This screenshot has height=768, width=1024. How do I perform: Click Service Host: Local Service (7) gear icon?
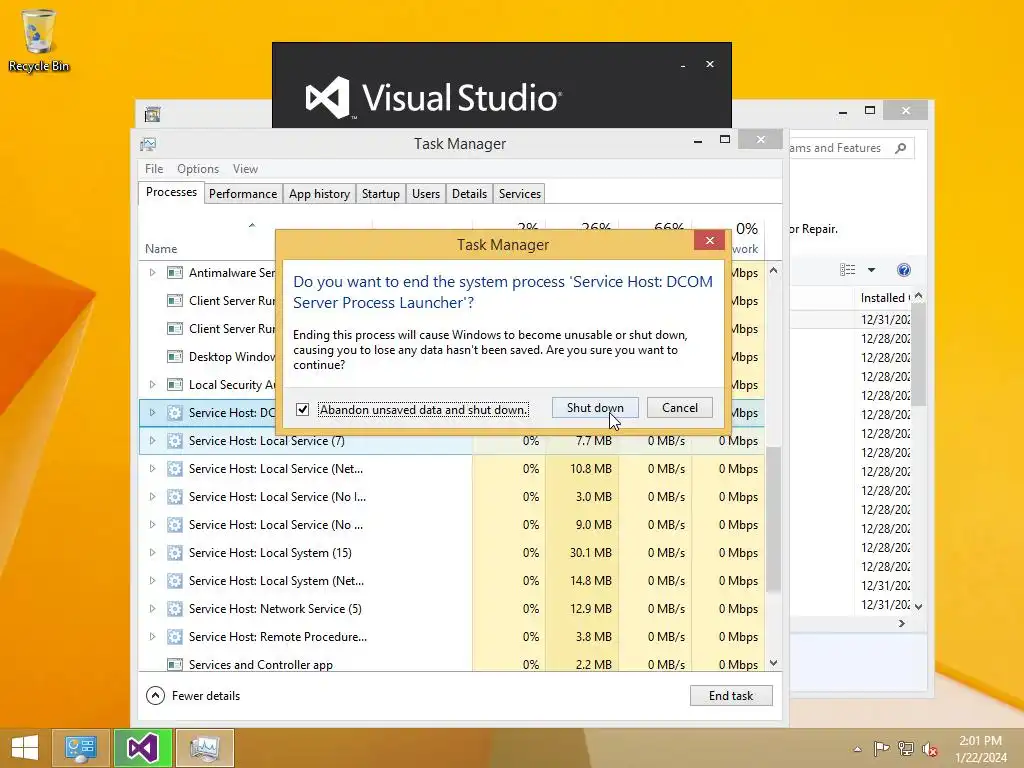(x=174, y=441)
